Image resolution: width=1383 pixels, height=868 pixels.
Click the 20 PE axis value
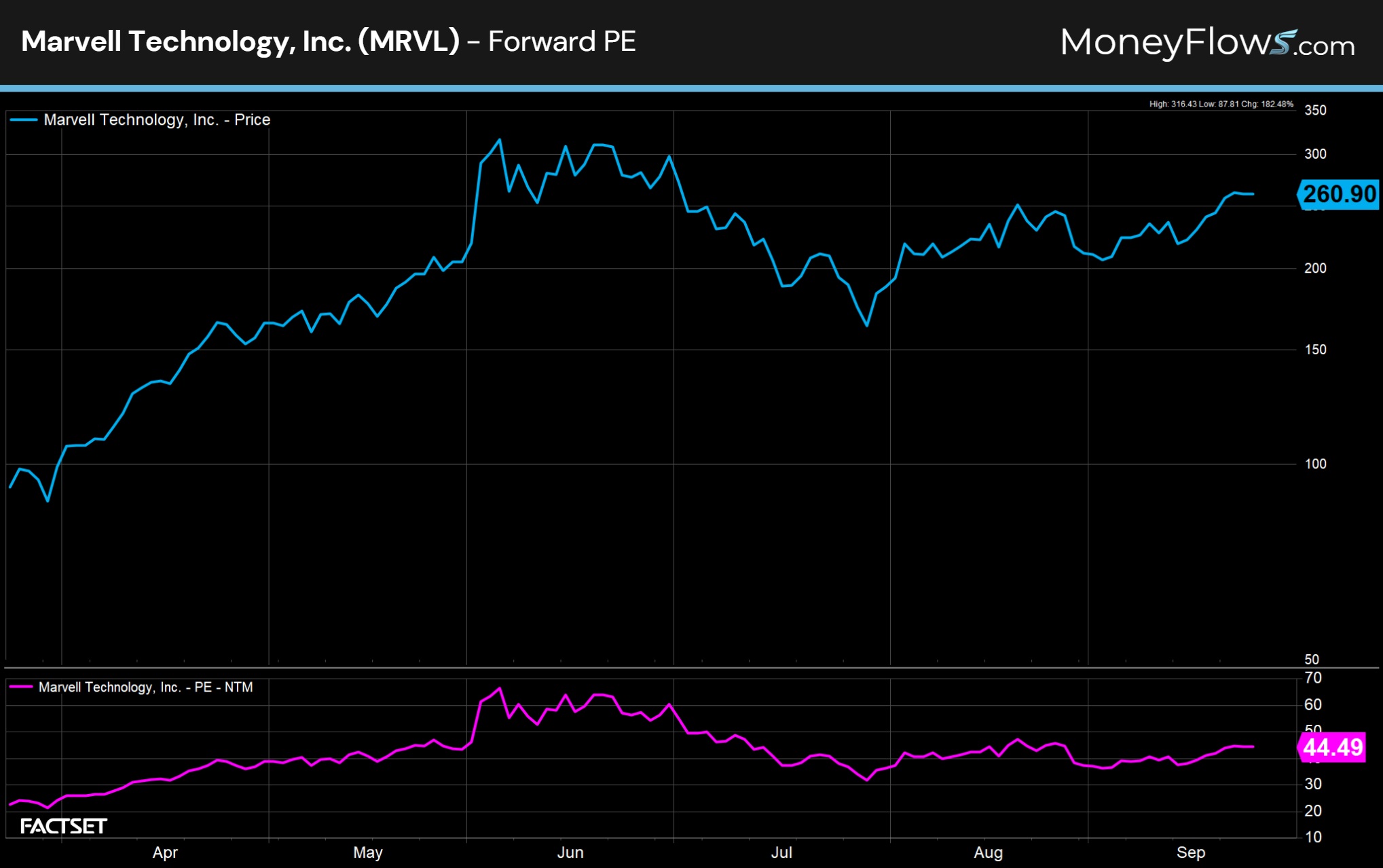click(1313, 810)
